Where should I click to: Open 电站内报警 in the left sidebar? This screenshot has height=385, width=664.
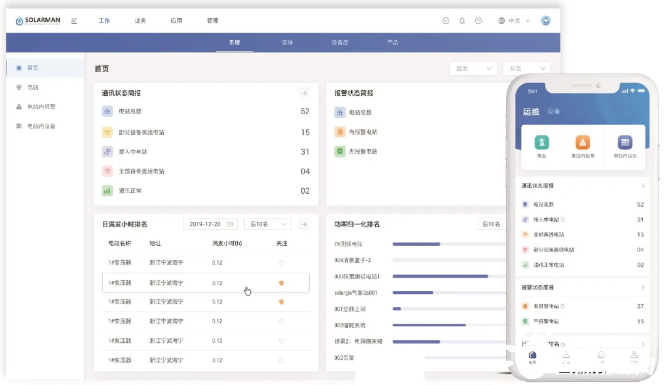[41, 107]
